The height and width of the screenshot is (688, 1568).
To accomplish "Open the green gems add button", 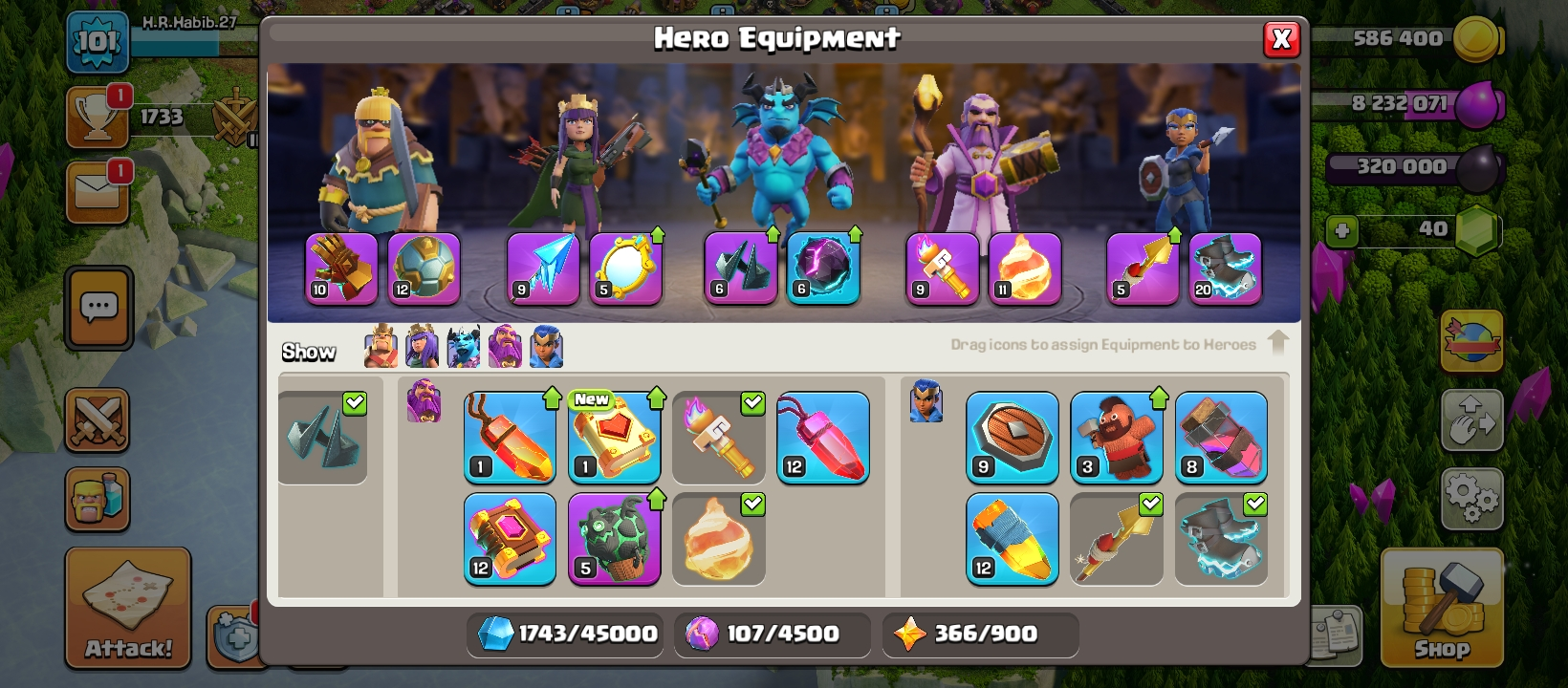I will tap(1341, 230).
